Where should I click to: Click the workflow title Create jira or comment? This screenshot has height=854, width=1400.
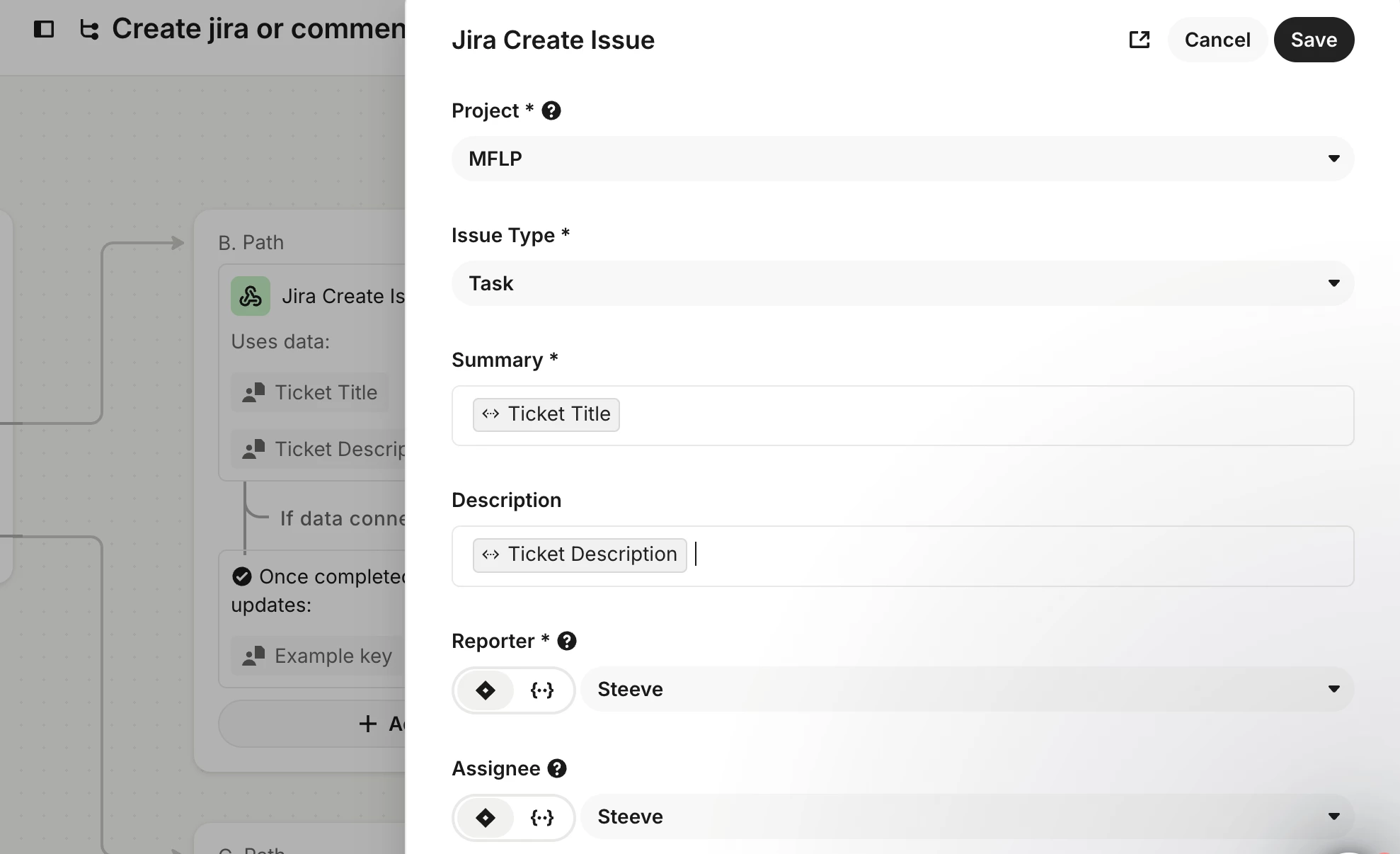tap(258, 29)
